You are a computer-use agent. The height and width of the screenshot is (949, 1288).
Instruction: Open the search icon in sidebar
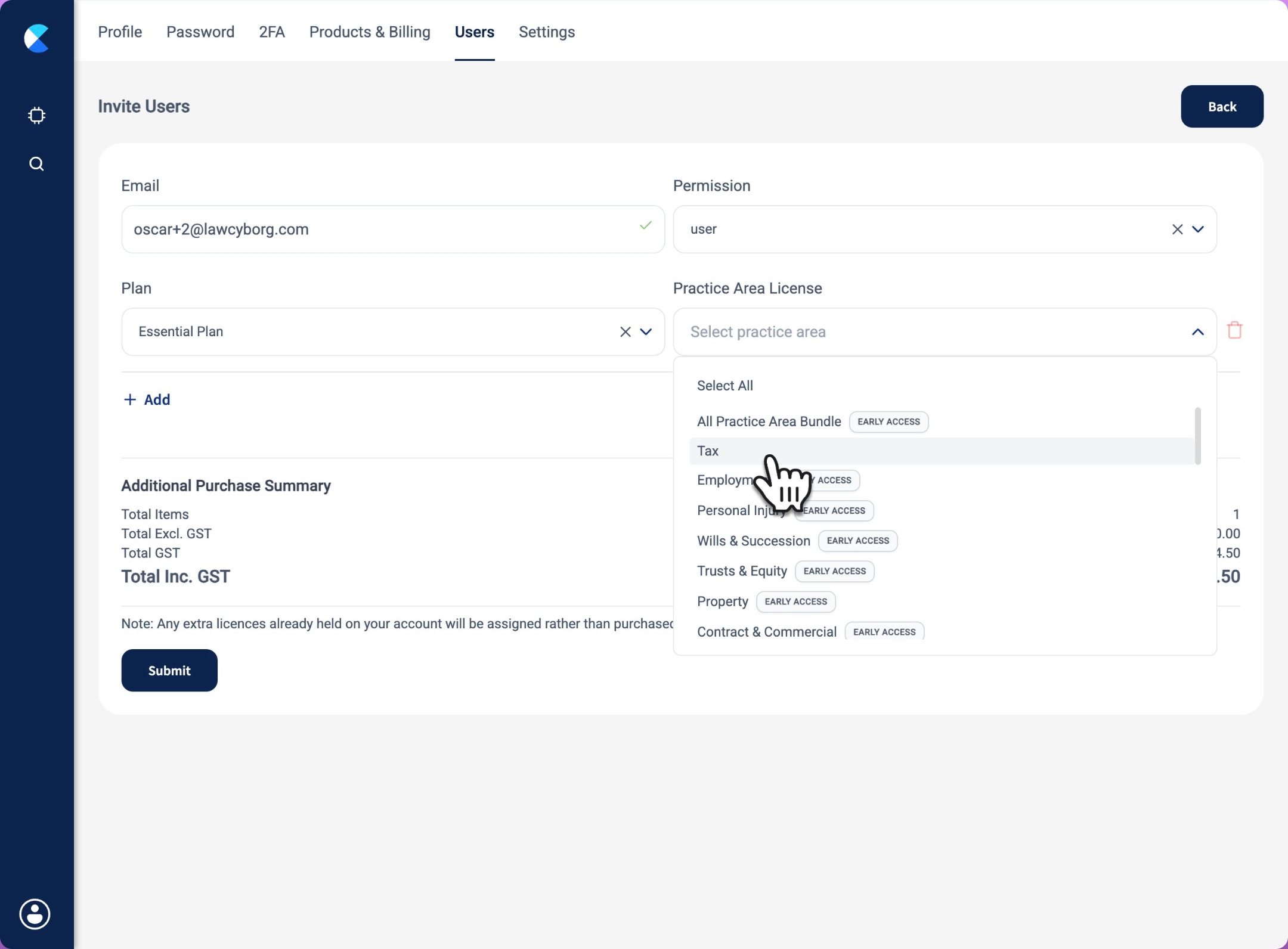(36, 164)
